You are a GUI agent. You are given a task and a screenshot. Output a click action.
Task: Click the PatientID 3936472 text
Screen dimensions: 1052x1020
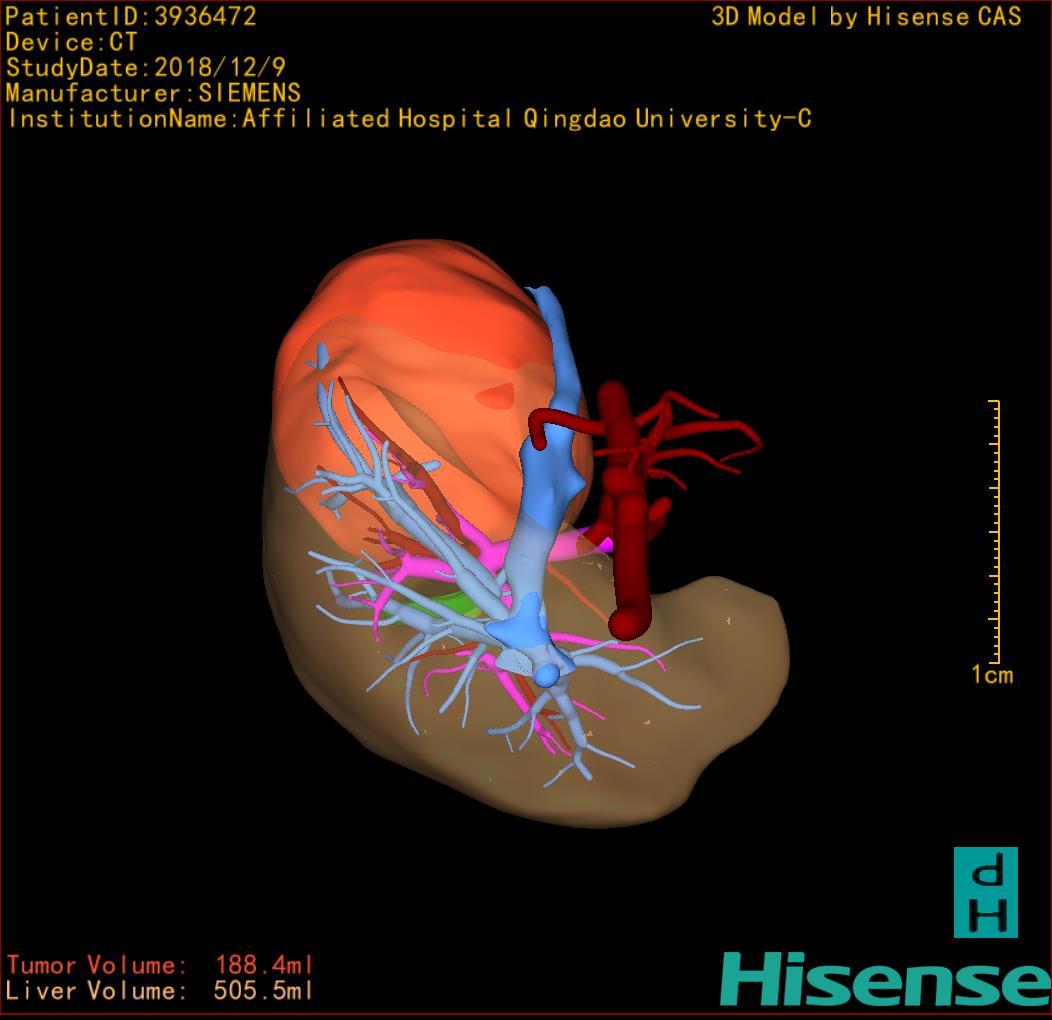131,16
